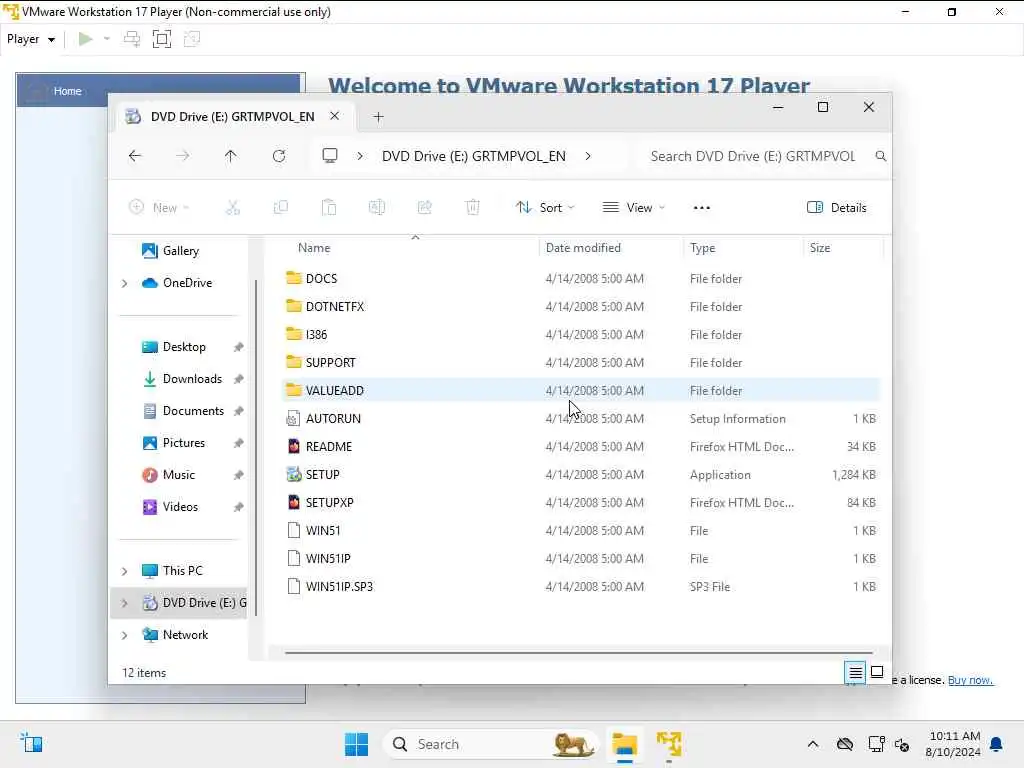Click the Paste clipboard icon
The height and width of the screenshot is (768, 1024).
[x=328, y=208]
